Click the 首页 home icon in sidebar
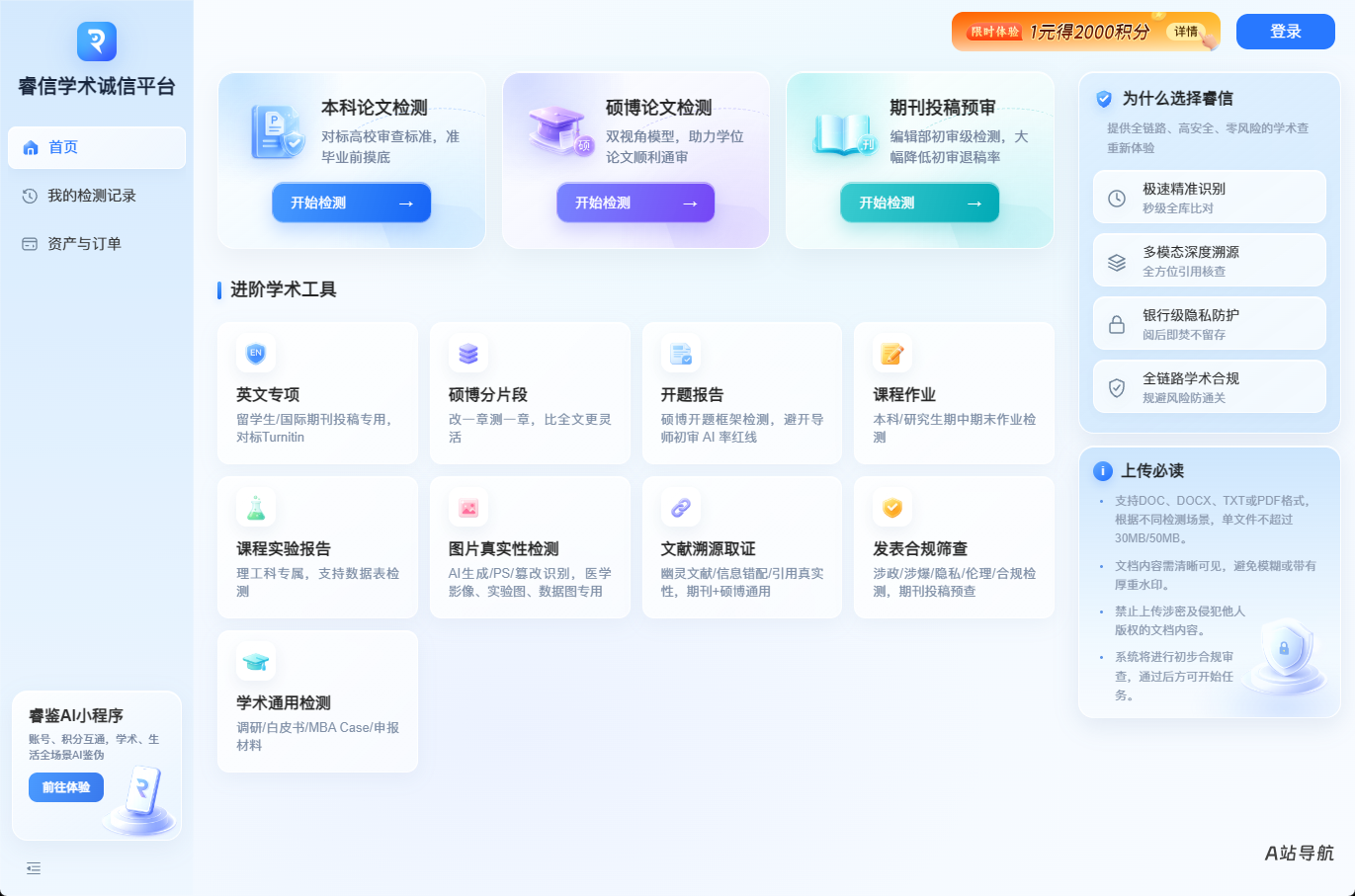Image resolution: width=1355 pixels, height=896 pixels. [30, 147]
